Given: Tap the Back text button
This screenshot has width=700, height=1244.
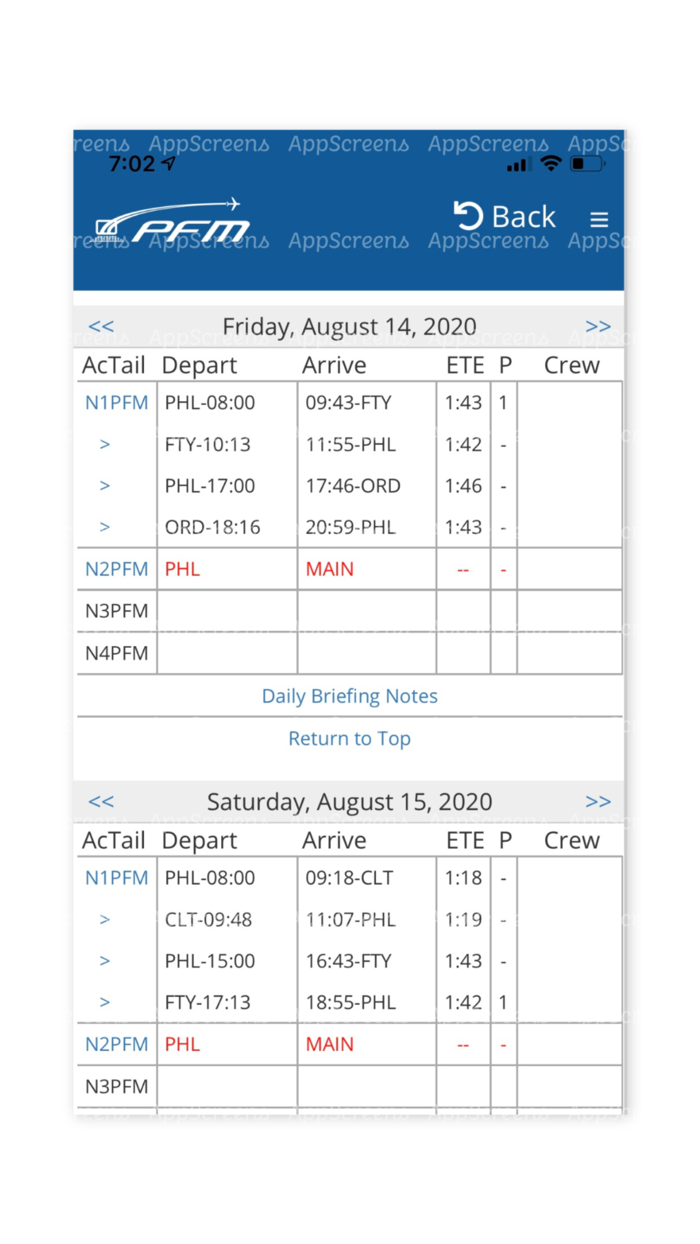Looking at the screenshot, I should pyautogui.click(x=524, y=216).
